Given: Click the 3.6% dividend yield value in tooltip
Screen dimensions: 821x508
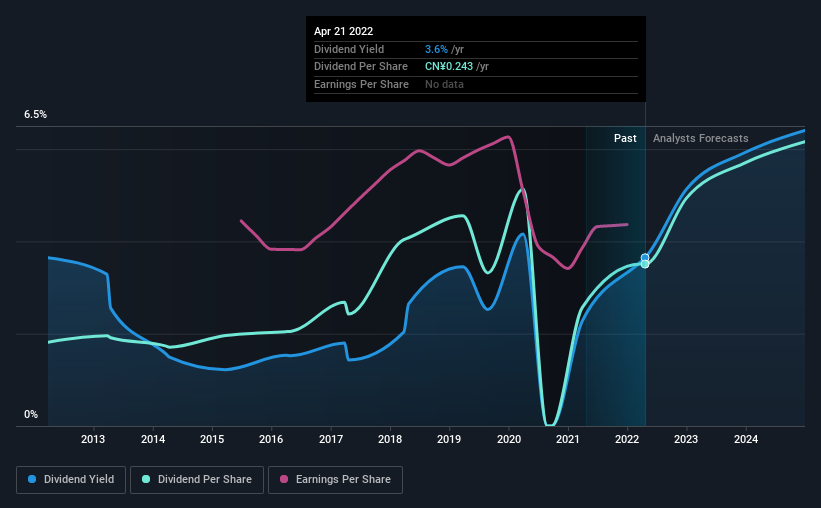Looking at the screenshot, I should tap(436, 49).
